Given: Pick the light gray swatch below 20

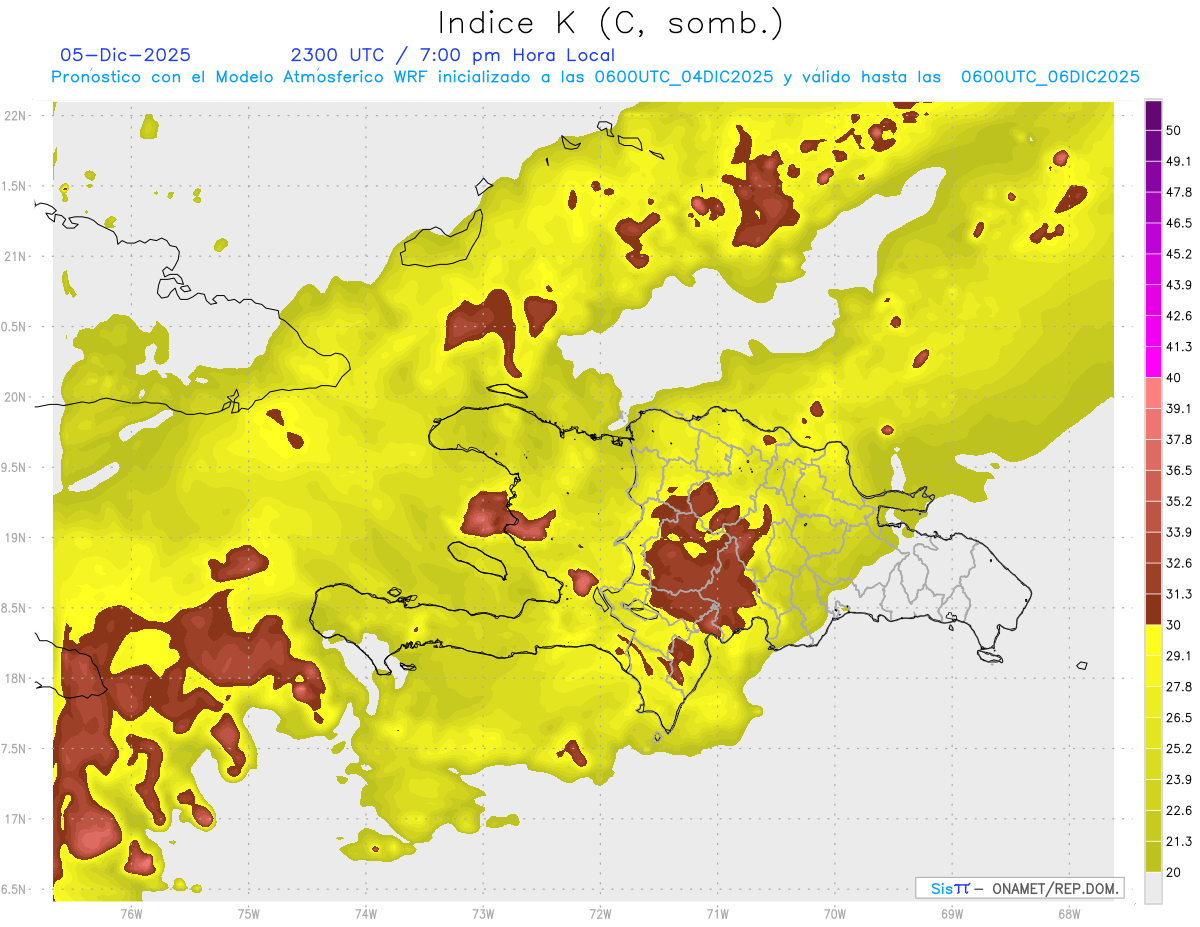Looking at the screenshot, I should 1153,887.
